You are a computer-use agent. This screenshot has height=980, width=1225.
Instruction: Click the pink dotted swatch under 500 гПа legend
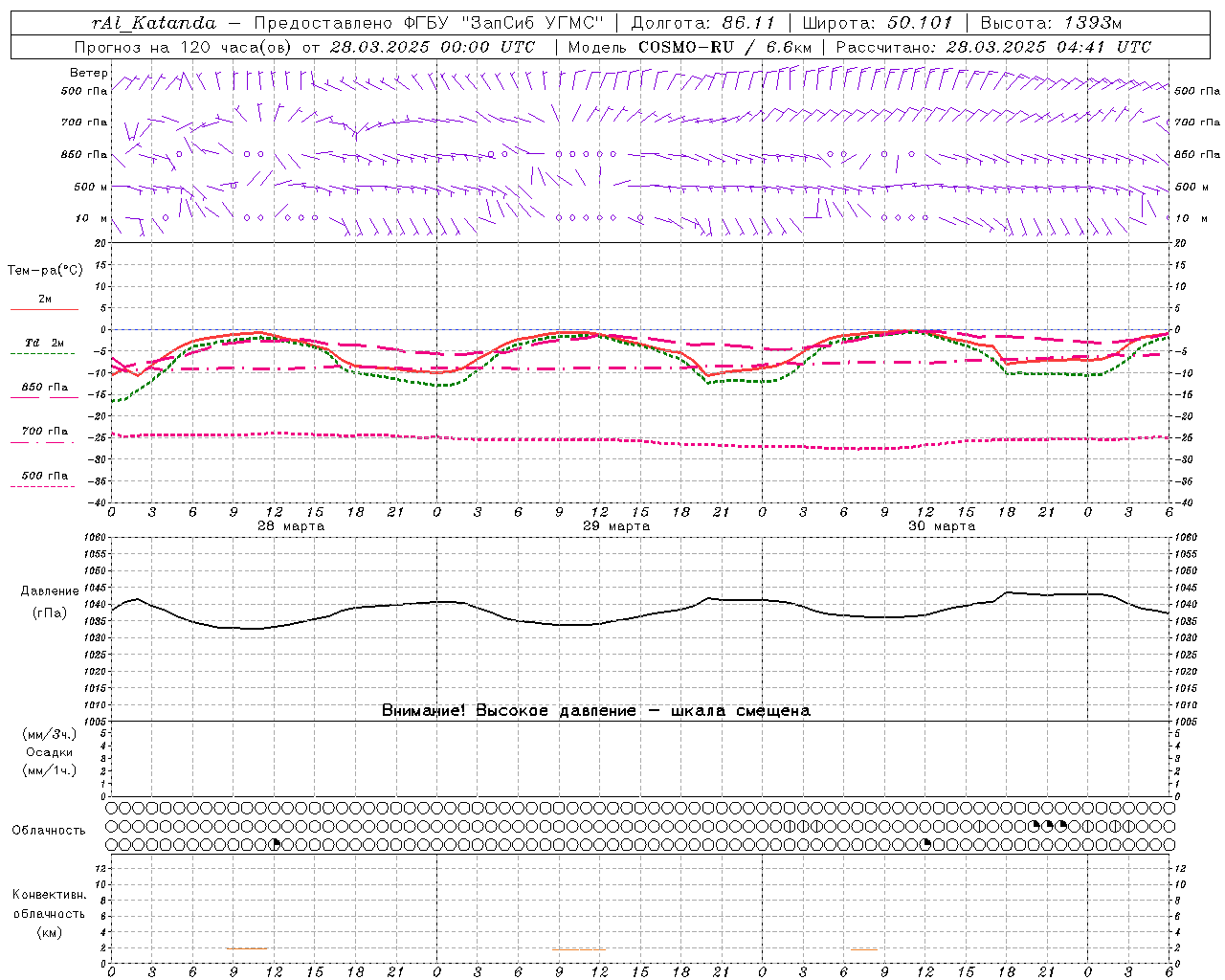(x=43, y=486)
